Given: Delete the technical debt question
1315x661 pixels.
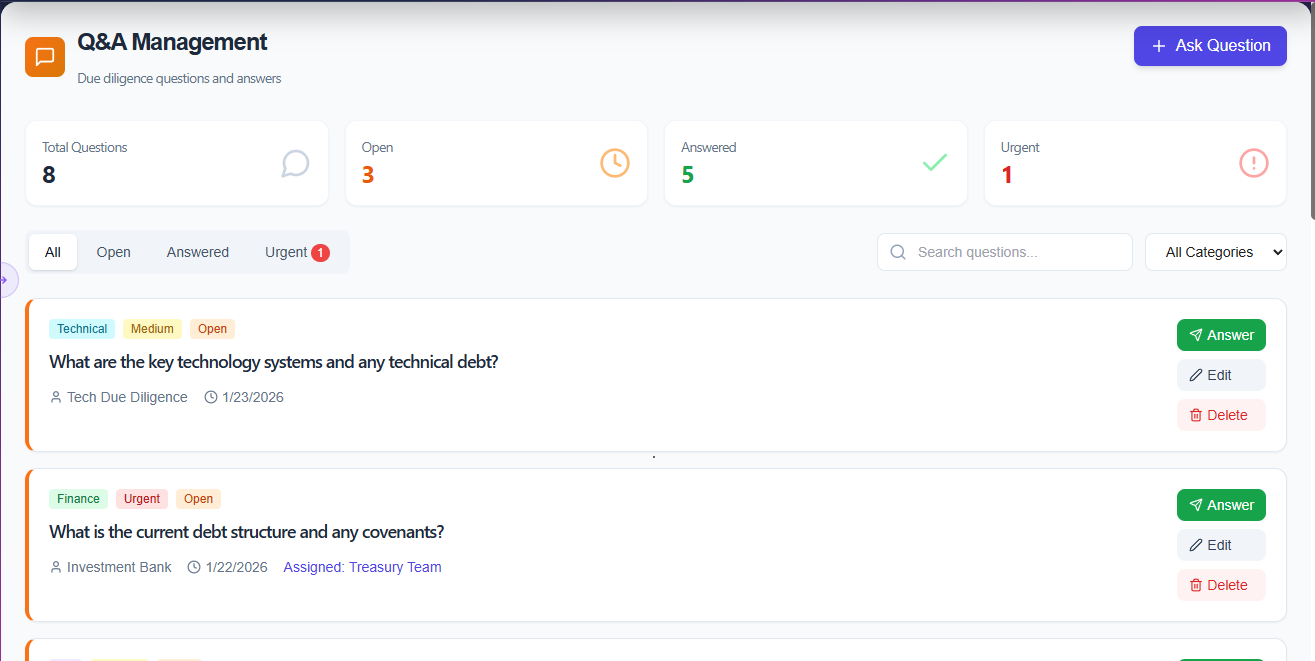Looking at the screenshot, I should point(1220,415).
